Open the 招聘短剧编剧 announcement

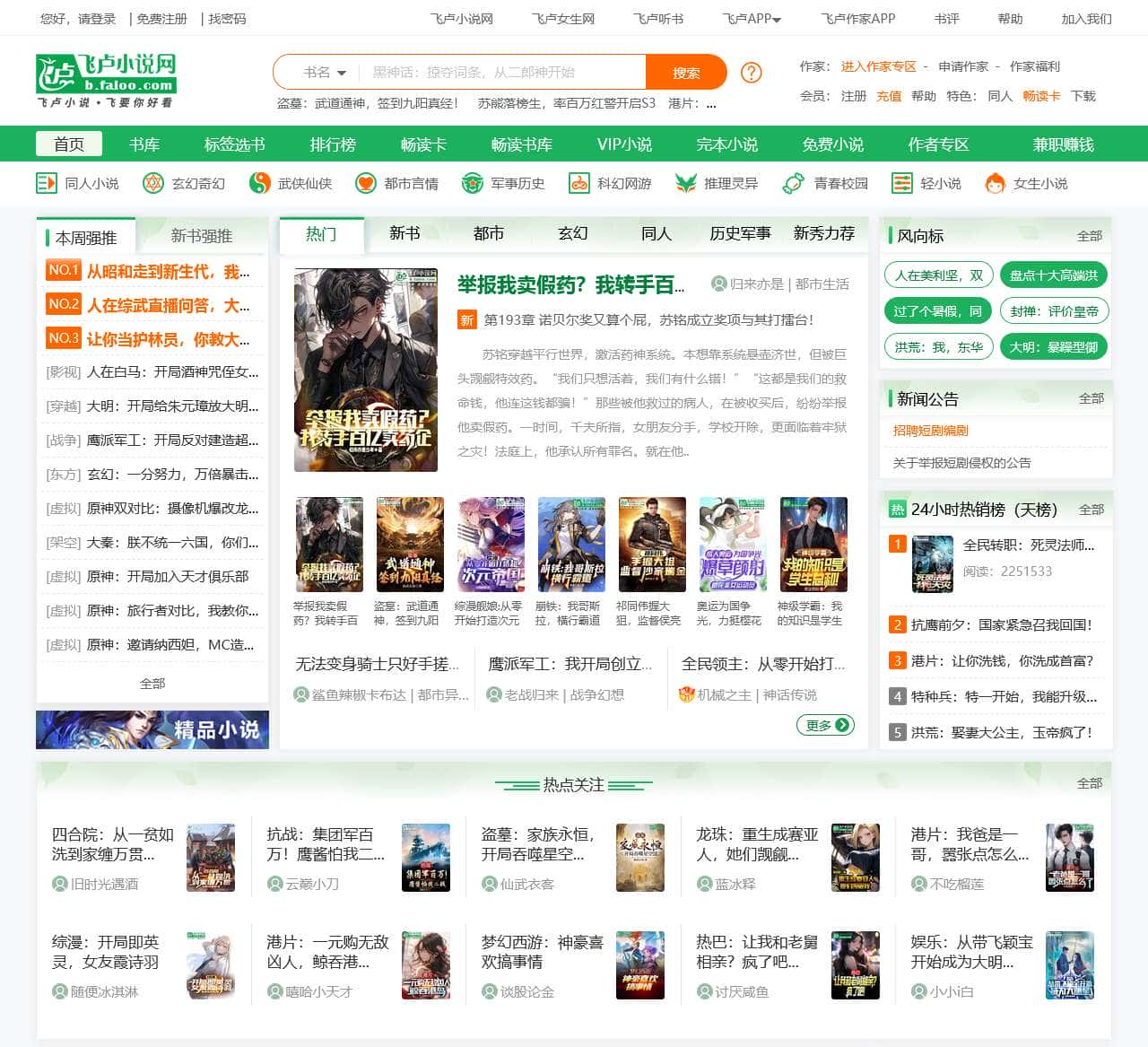click(930, 430)
